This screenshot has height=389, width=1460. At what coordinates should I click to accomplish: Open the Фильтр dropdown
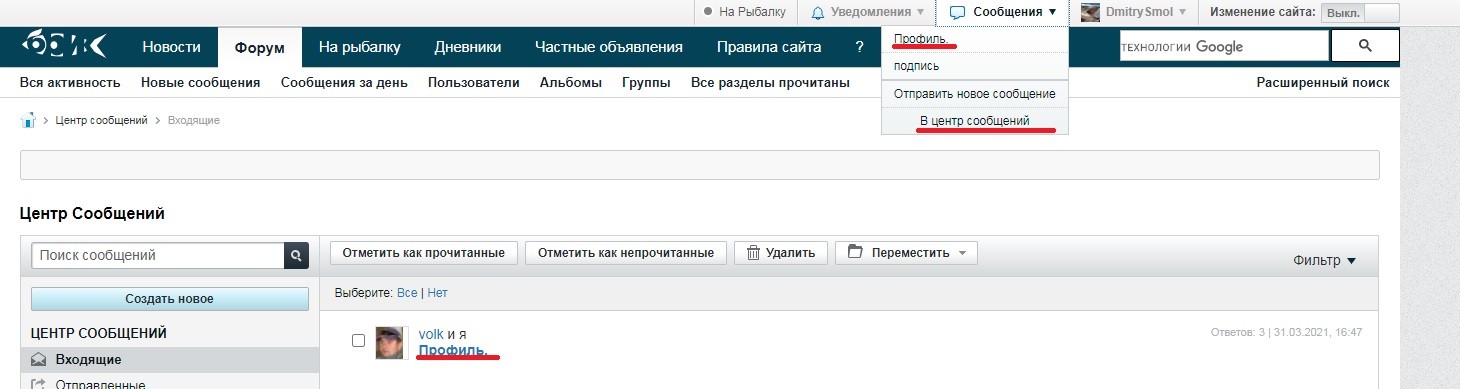tap(1324, 260)
